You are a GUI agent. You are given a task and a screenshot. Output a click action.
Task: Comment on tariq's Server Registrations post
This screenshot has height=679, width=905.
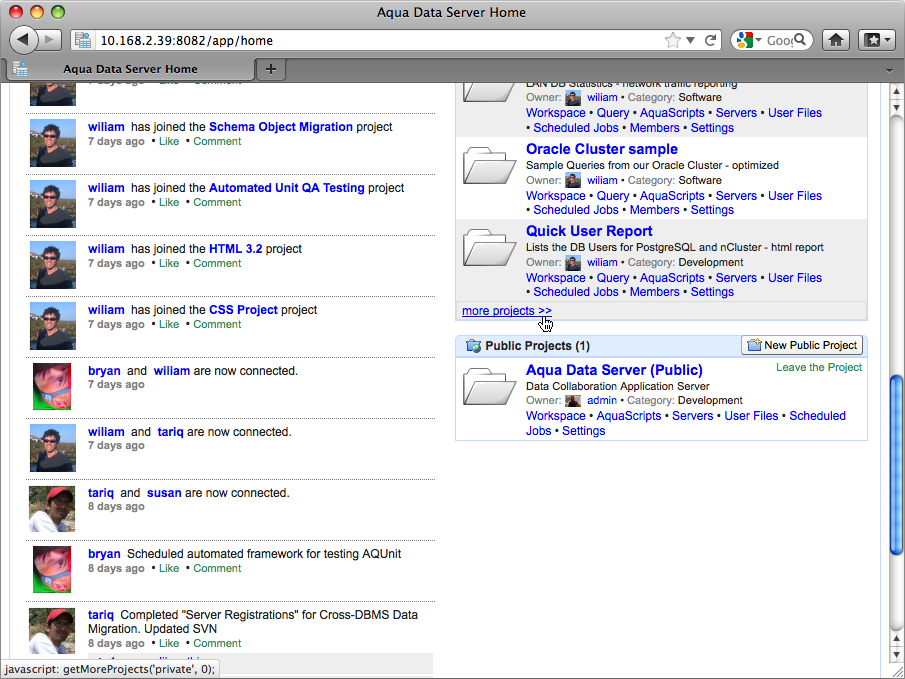(217, 643)
